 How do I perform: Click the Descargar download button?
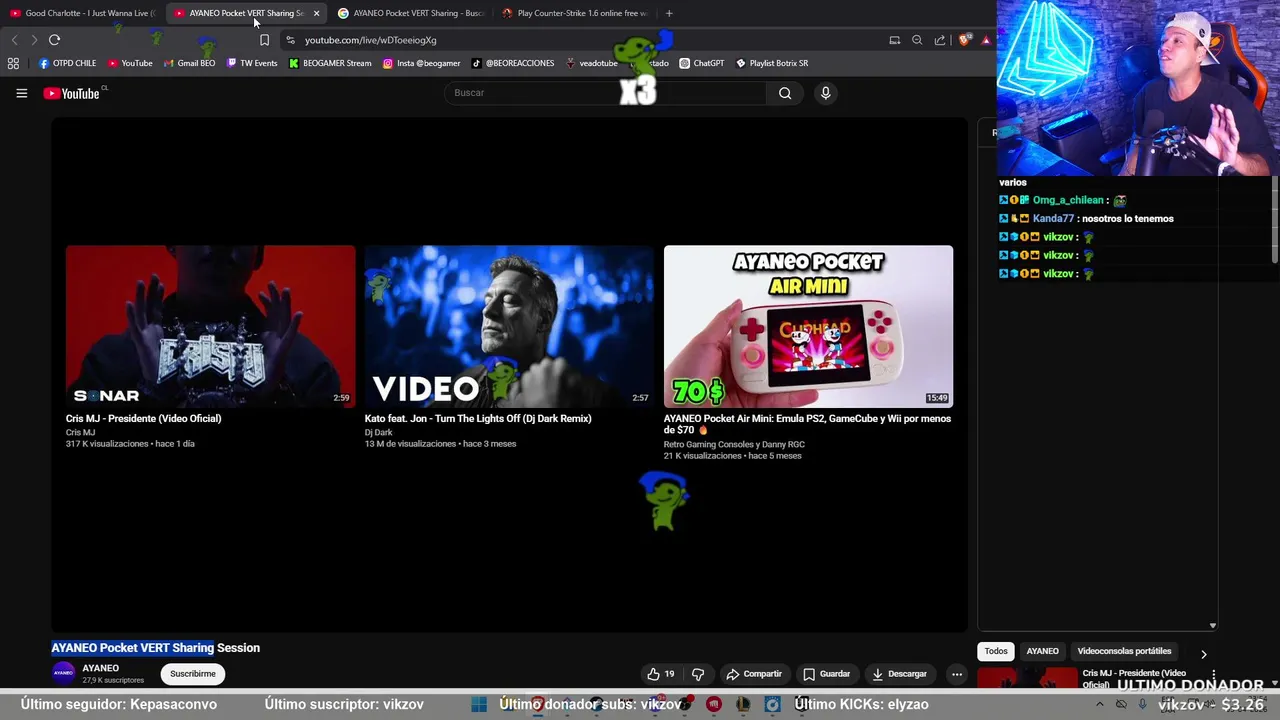coord(899,674)
